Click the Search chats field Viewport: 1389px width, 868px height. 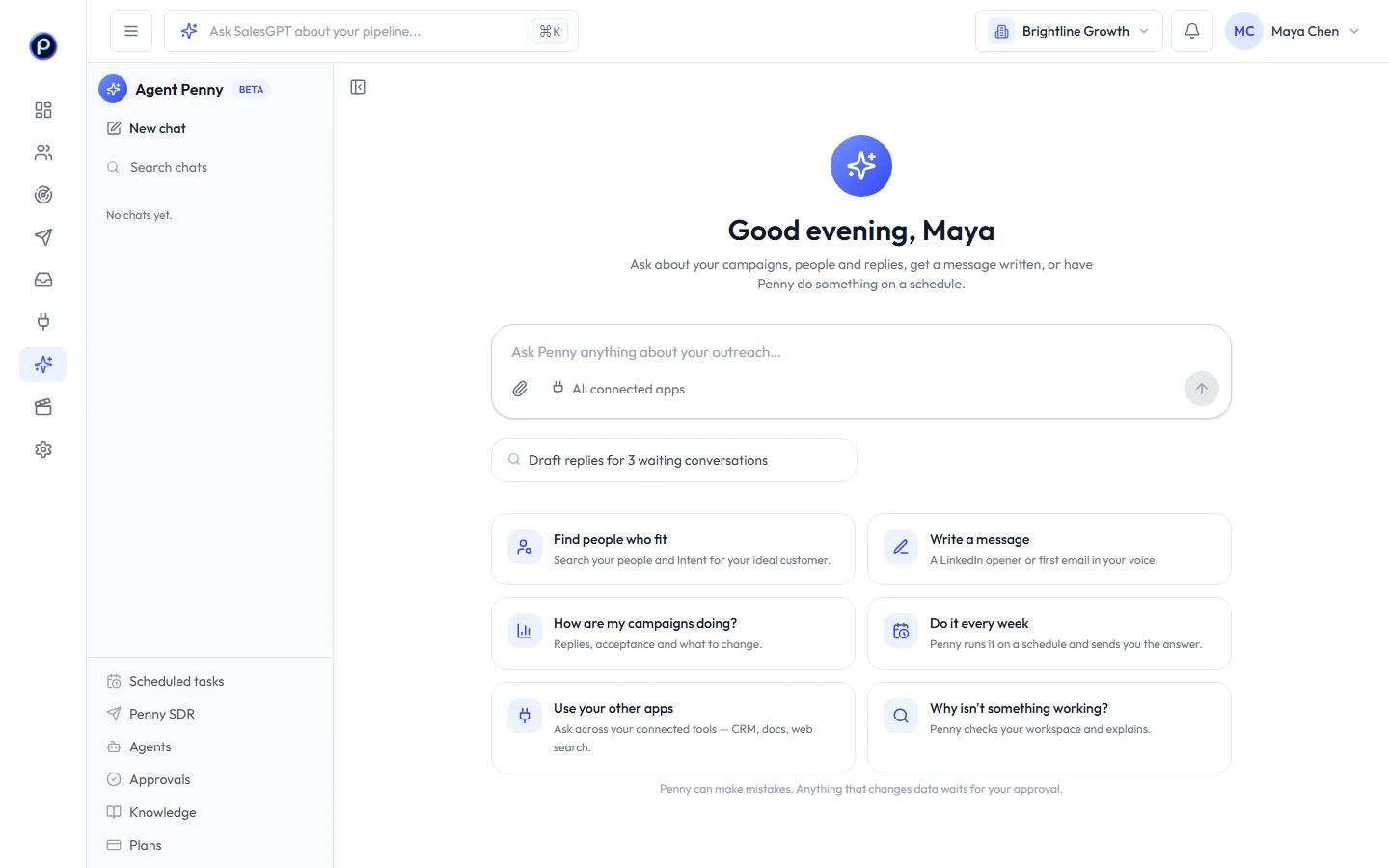209,167
